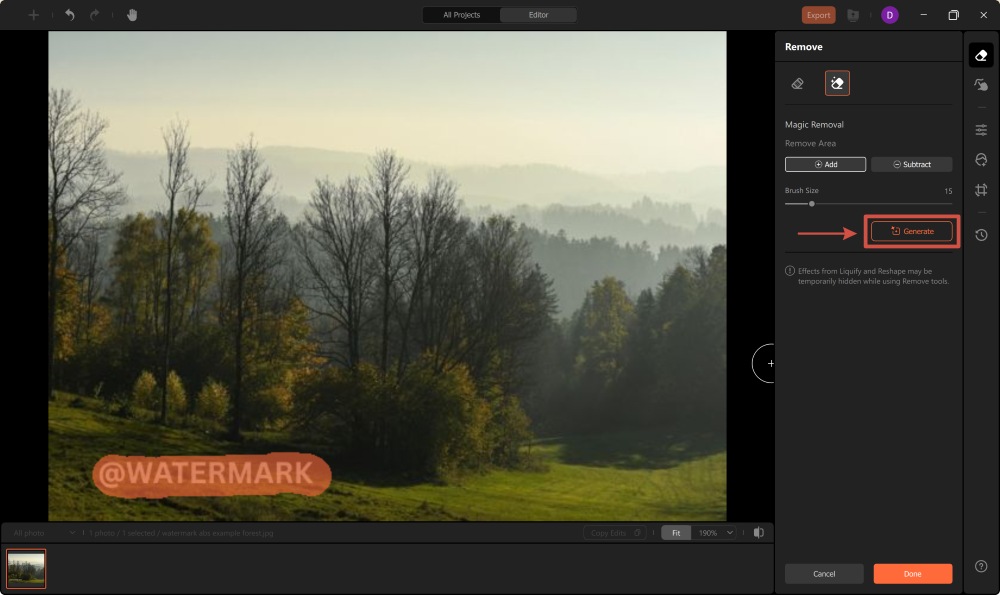Select the Crop tool icon

(981, 189)
